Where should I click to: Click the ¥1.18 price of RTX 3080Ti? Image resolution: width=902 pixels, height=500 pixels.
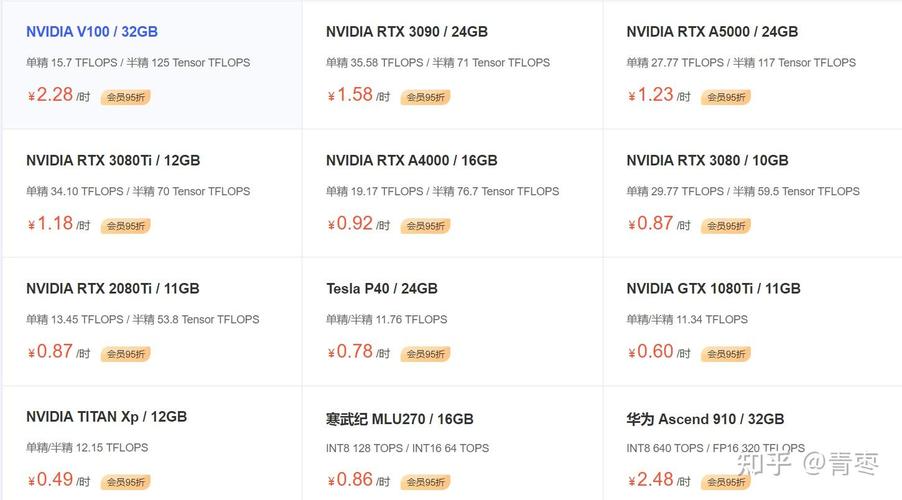[x=51, y=223]
